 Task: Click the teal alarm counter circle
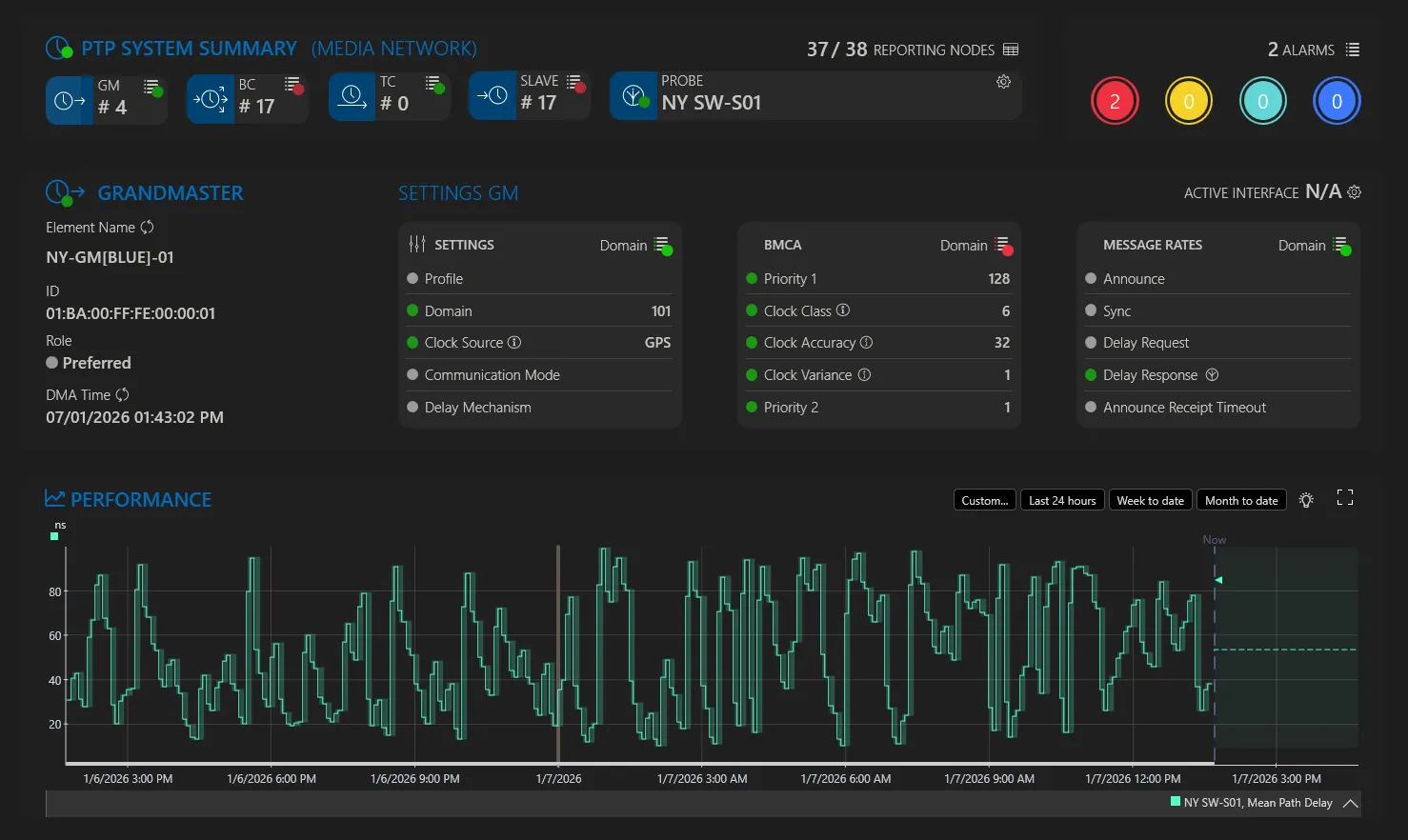(1263, 101)
